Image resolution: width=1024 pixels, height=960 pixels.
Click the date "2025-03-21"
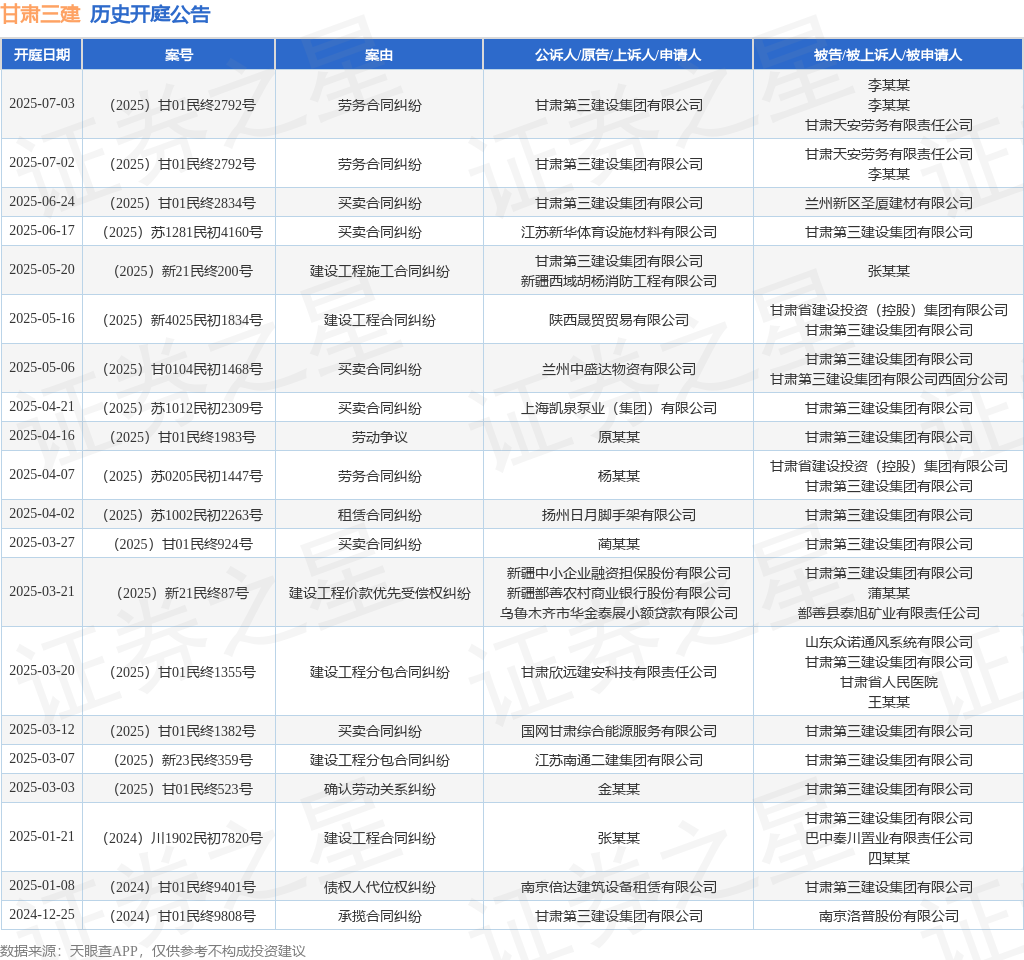coord(42,592)
